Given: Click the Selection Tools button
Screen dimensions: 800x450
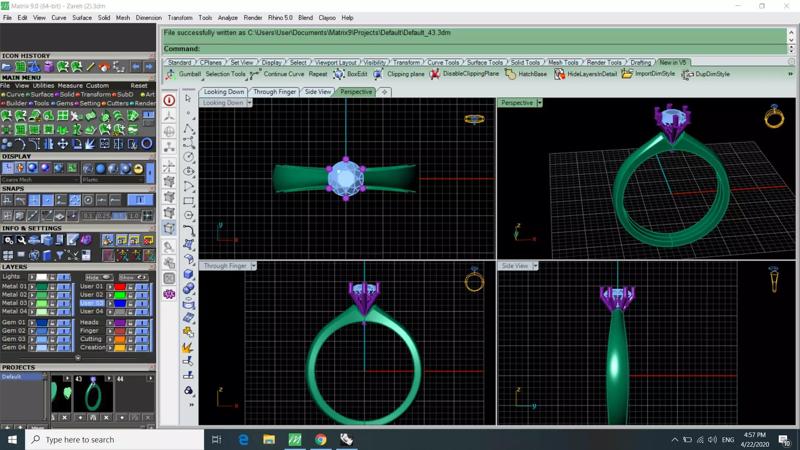Looking at the screenshot, I should tap(226, 74).
